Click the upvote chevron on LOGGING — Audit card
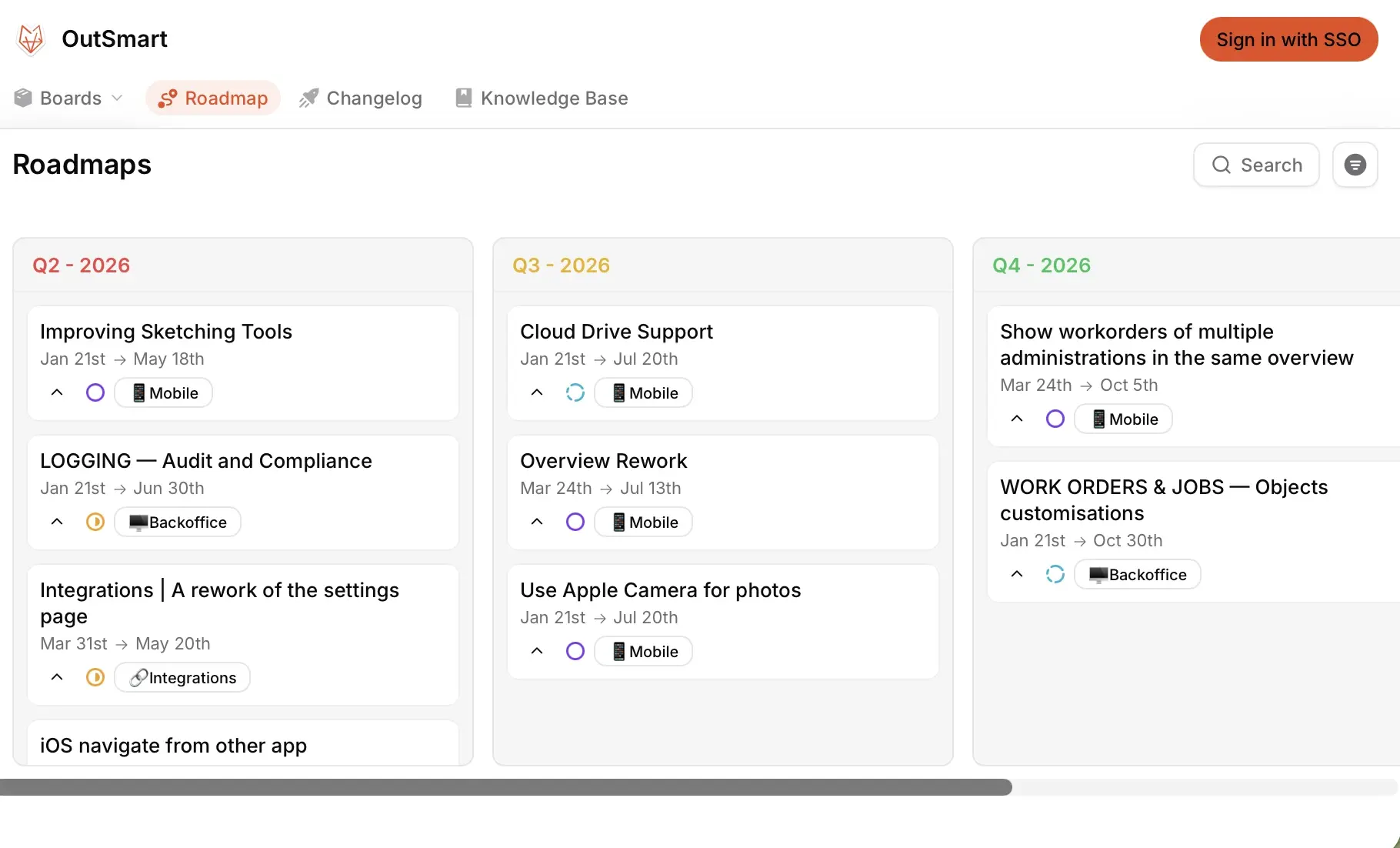 (56, 522)
